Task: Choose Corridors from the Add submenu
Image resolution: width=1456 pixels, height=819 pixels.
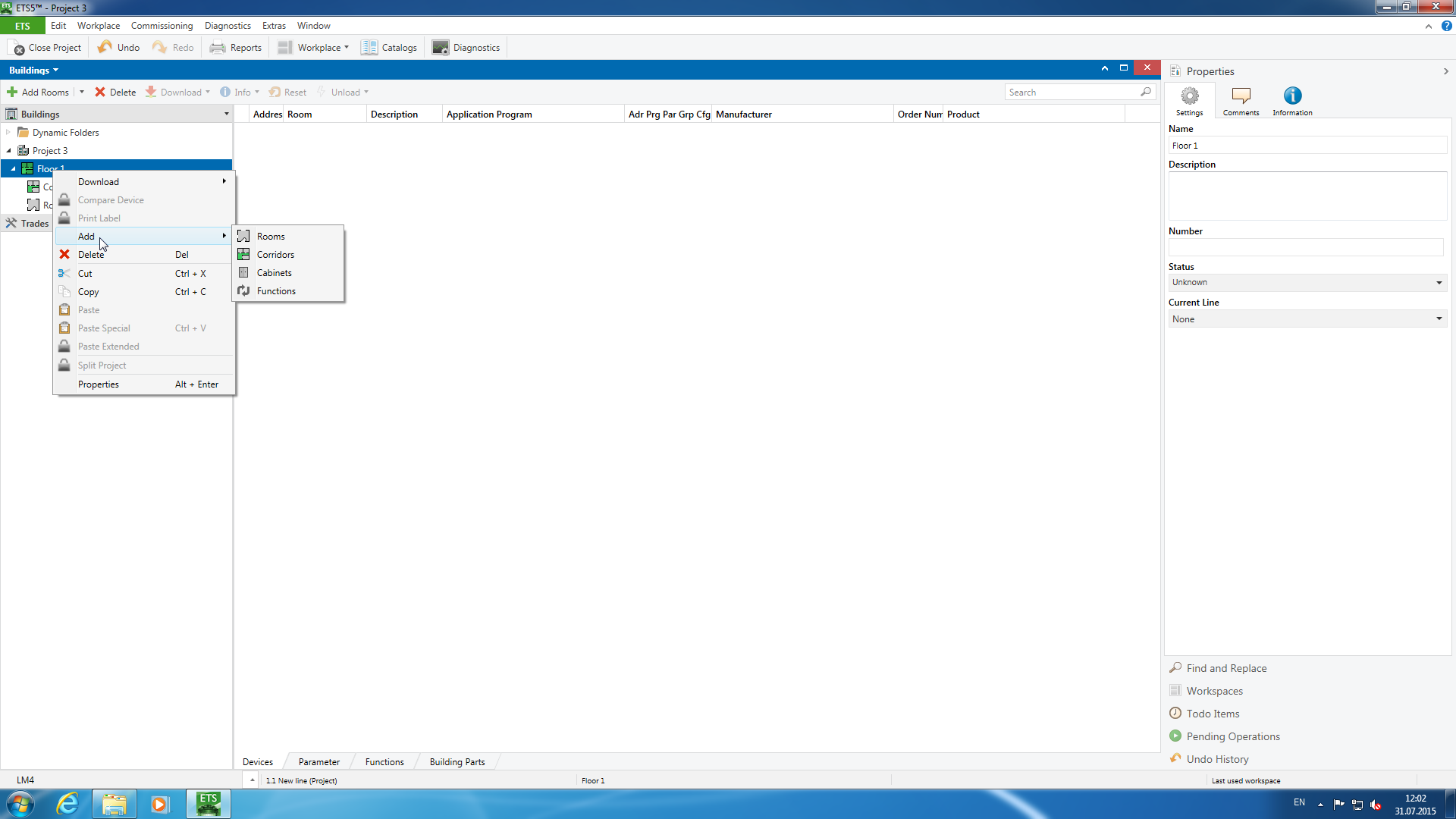Action: pos(275,255)
